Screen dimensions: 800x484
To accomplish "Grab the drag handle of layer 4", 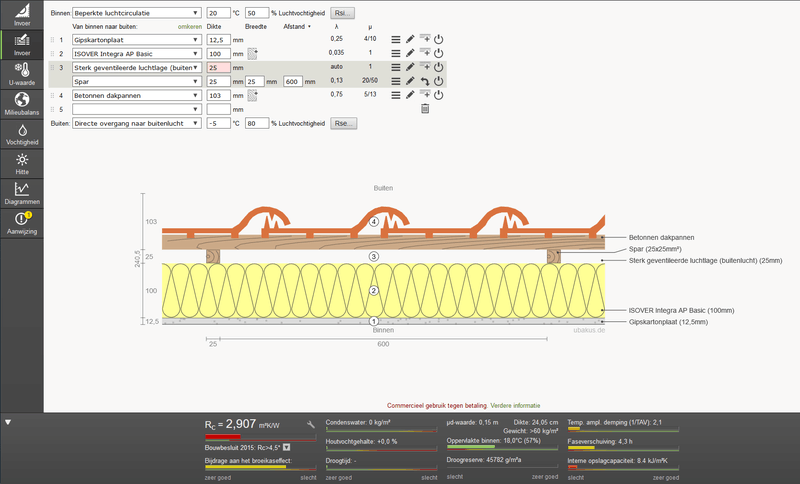I will pyautogui.click(x=52, y=95).
